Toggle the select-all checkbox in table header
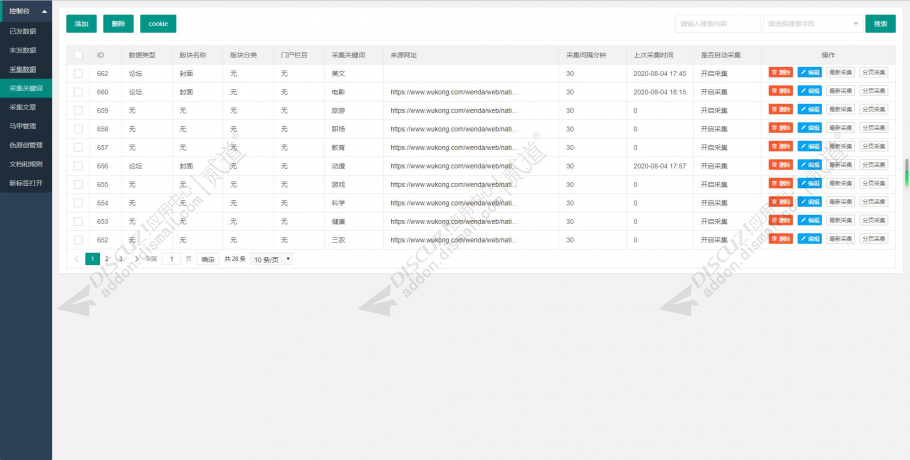The image size is (910, 460). [x=78, y=55]
